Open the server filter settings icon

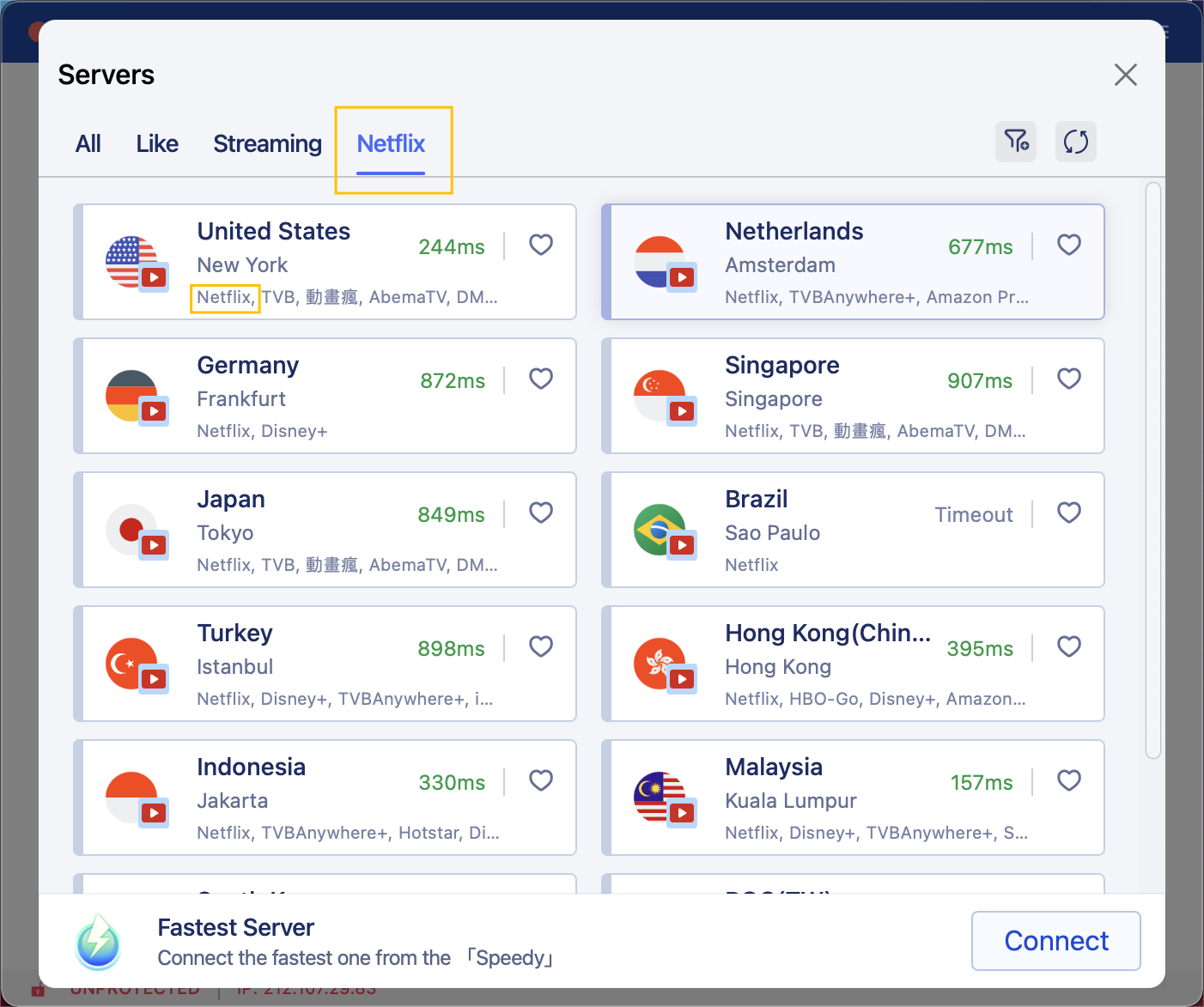pyautogui.click(x=1016, y=142)
